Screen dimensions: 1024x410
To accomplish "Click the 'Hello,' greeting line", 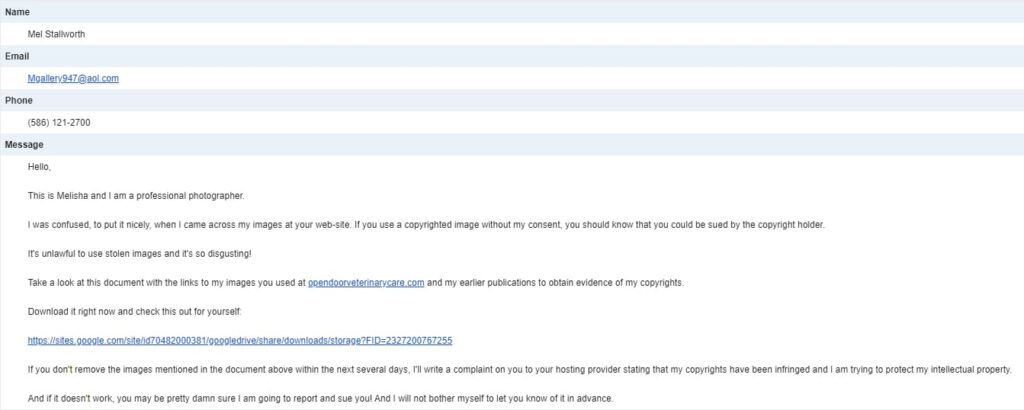I will coord(40,166).
